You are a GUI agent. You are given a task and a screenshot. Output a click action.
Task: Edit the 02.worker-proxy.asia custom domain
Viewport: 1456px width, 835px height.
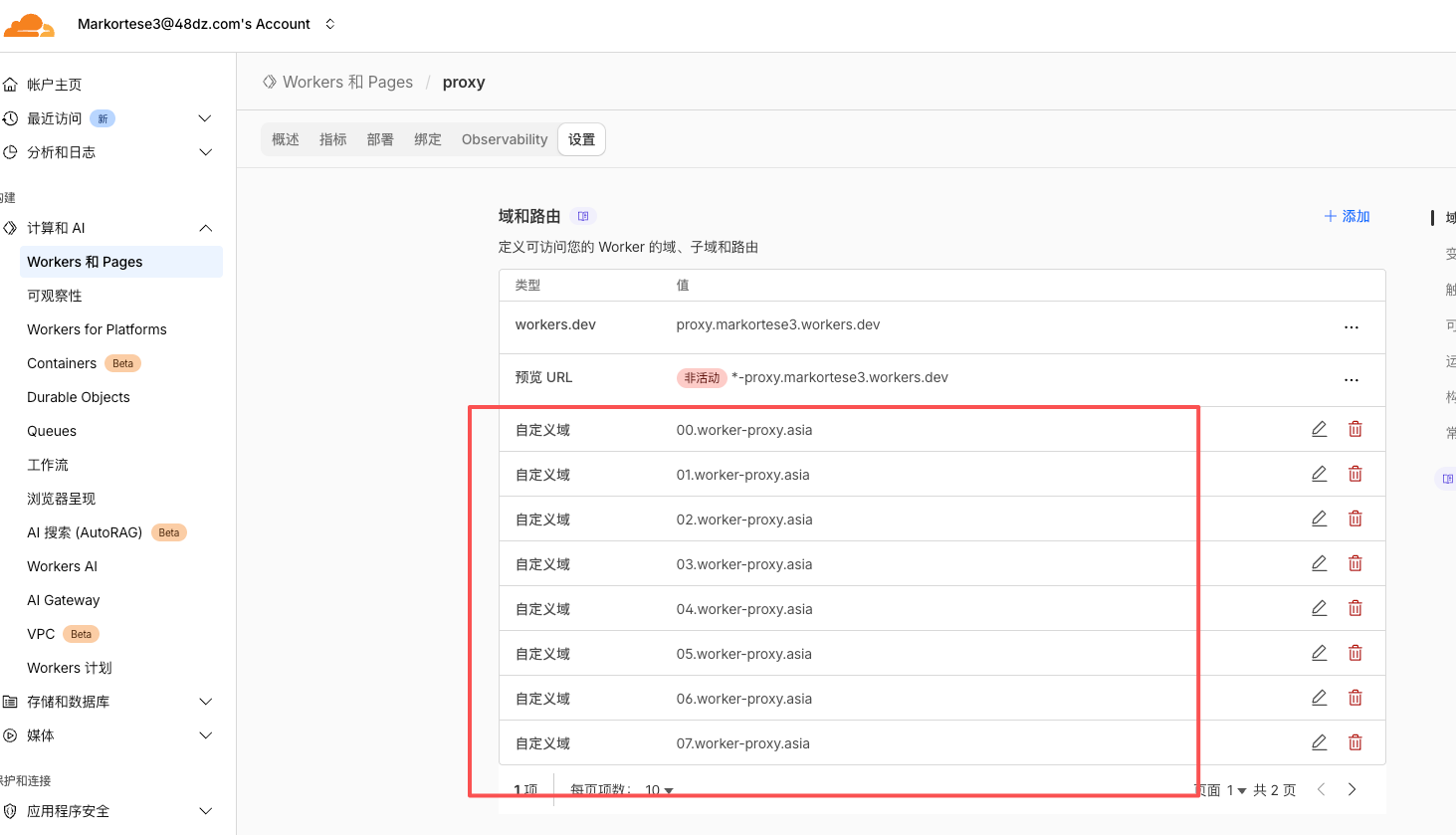pos(1319,519)
